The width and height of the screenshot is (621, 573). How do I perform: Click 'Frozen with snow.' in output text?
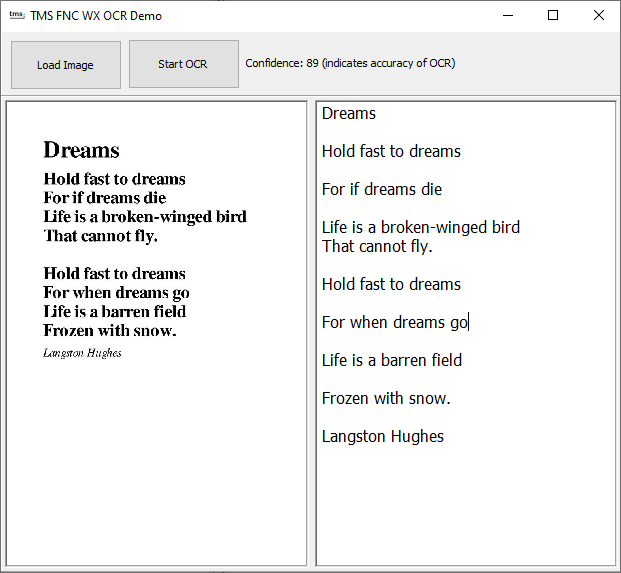click(386, 398)
